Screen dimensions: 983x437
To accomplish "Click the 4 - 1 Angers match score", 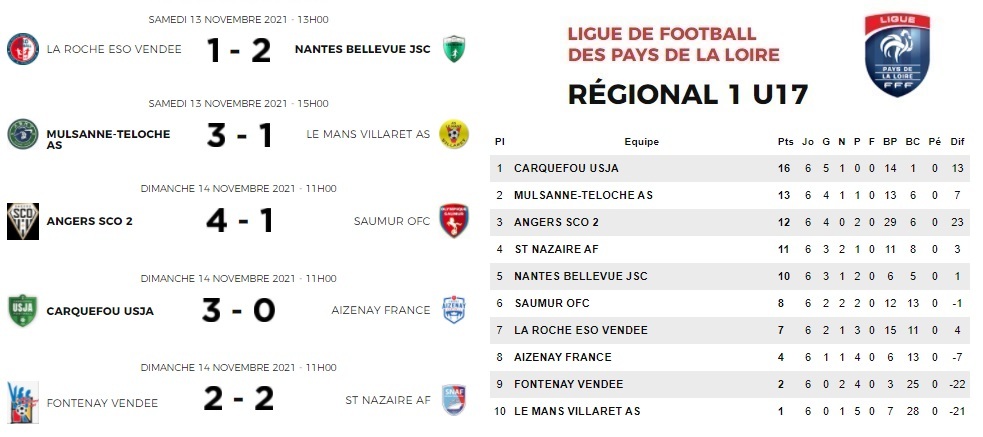I will 239,220.
